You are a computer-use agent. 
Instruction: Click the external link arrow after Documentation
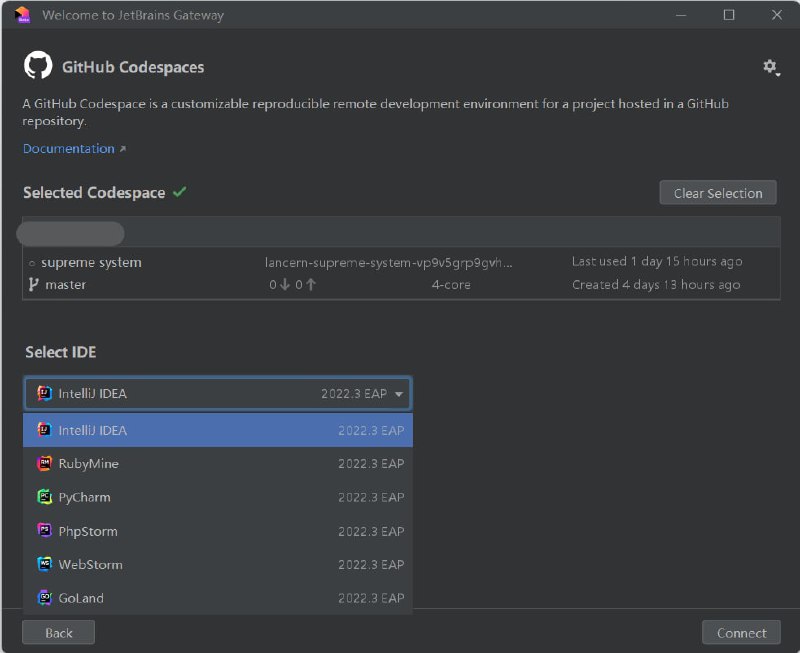coord(122,149)
